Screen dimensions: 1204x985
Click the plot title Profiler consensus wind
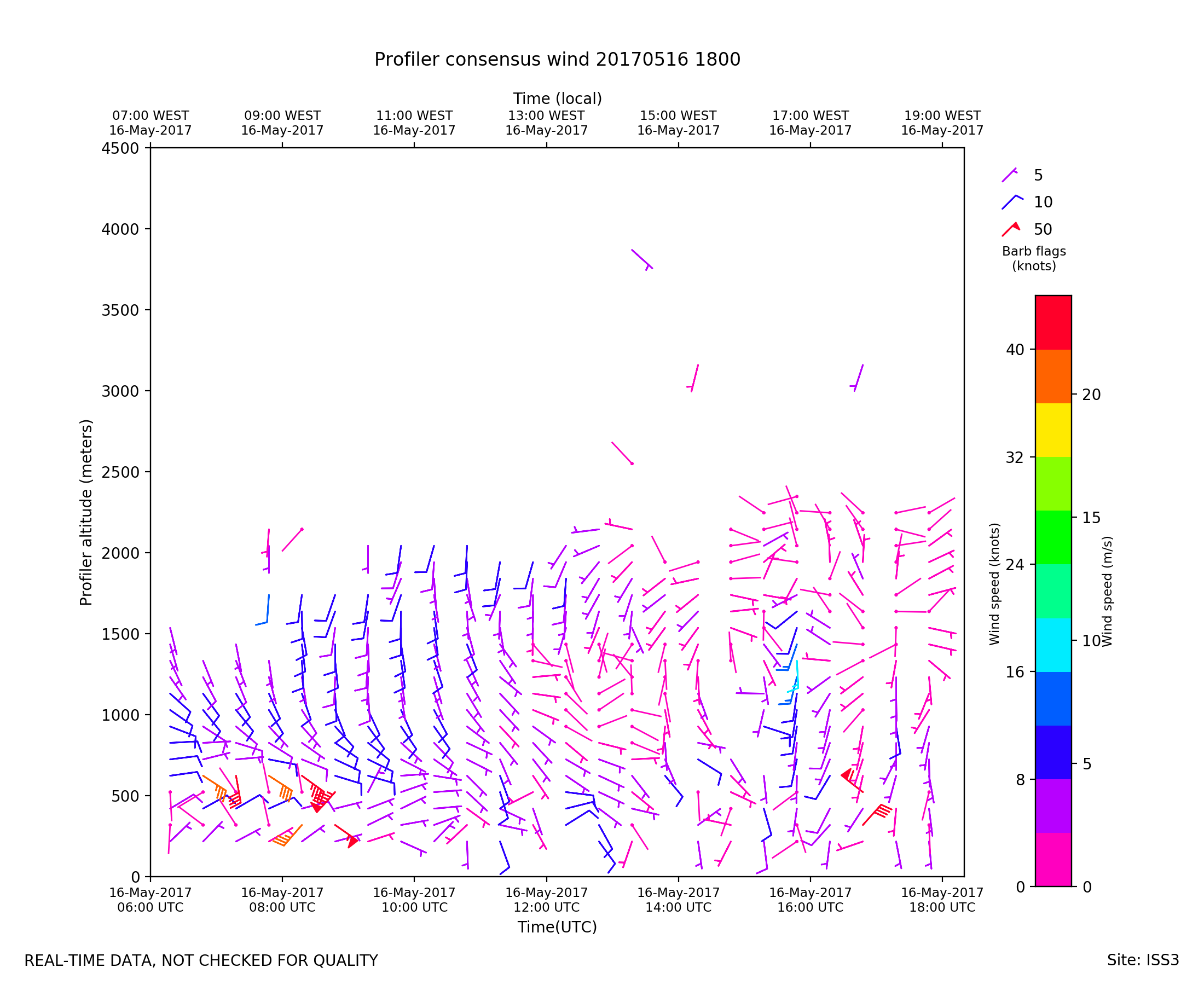pyautogui.click(x=557, y=60)
